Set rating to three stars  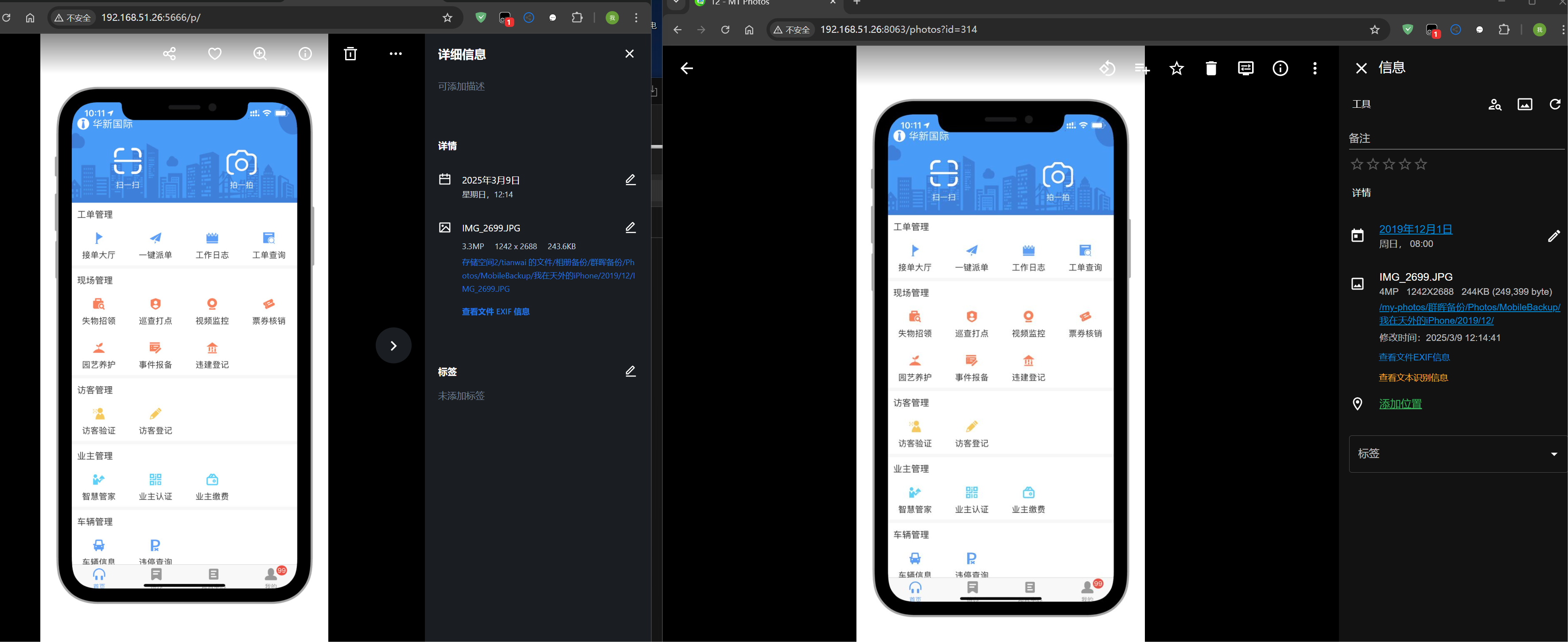pyautogui.click(x=1389, y=164)
